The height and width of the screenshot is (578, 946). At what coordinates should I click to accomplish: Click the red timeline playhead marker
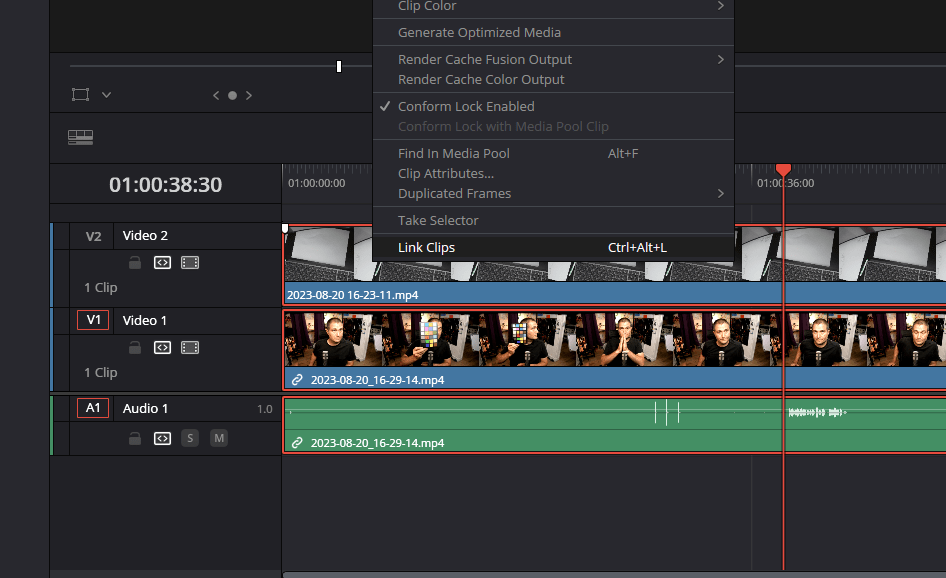tap(783, 170)
